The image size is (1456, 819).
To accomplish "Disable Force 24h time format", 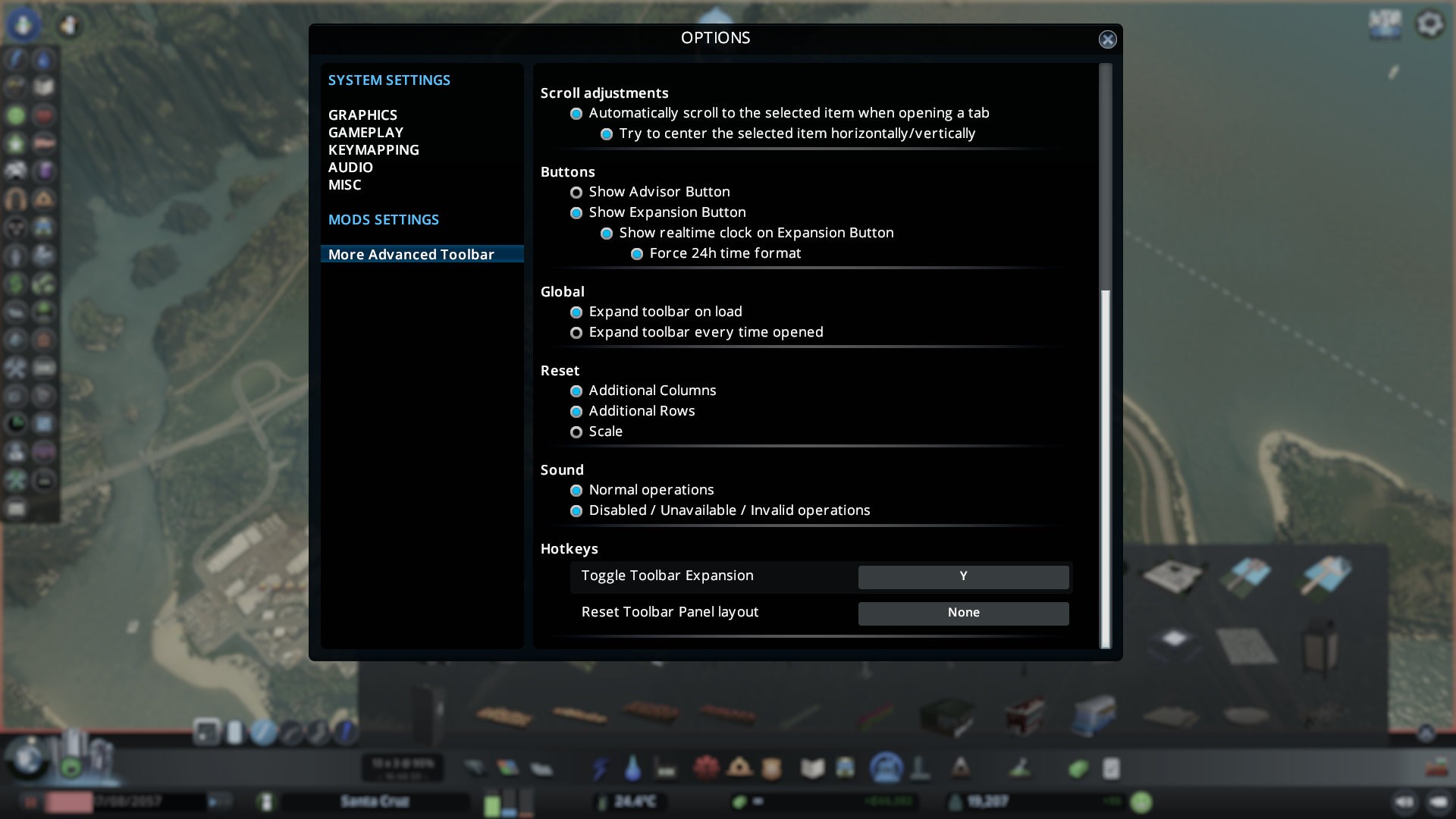I will (637, 254).
